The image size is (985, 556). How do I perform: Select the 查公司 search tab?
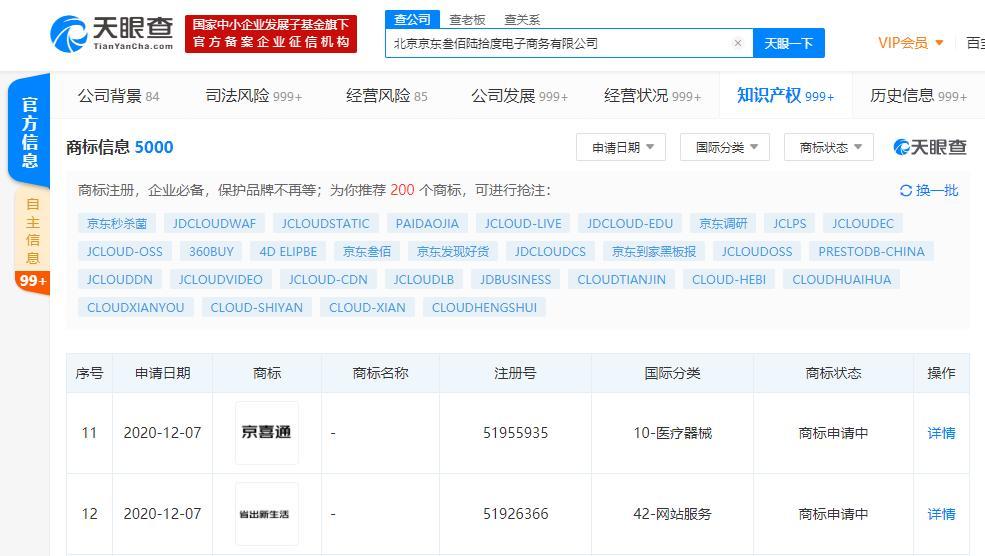point(412,19)
